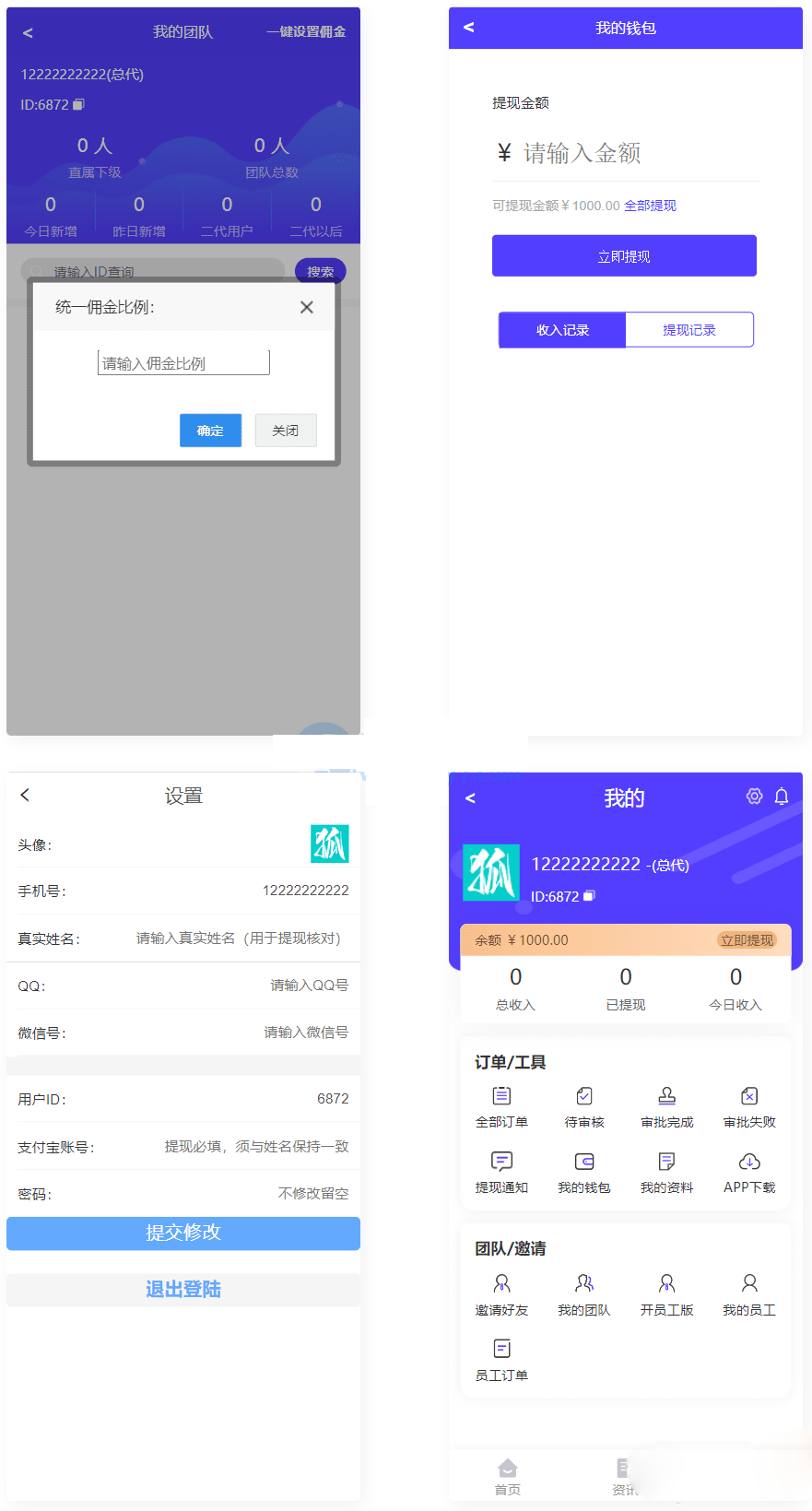Screen dimensions: 812x1511
Task: Switch to the 收入记录 tab
Action: click(562, 330)
